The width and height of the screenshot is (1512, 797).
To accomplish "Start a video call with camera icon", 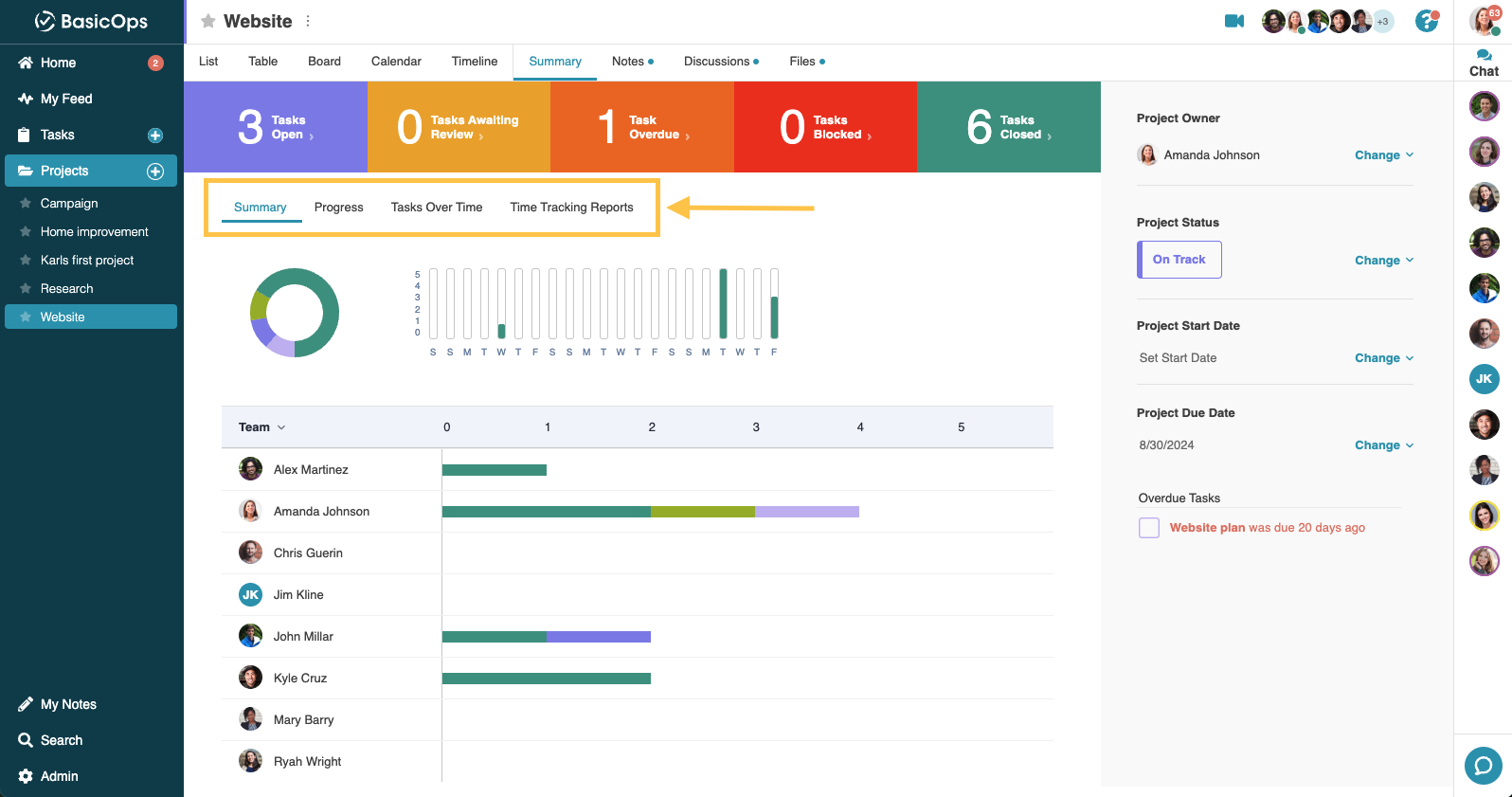I will coord(1233,21).
